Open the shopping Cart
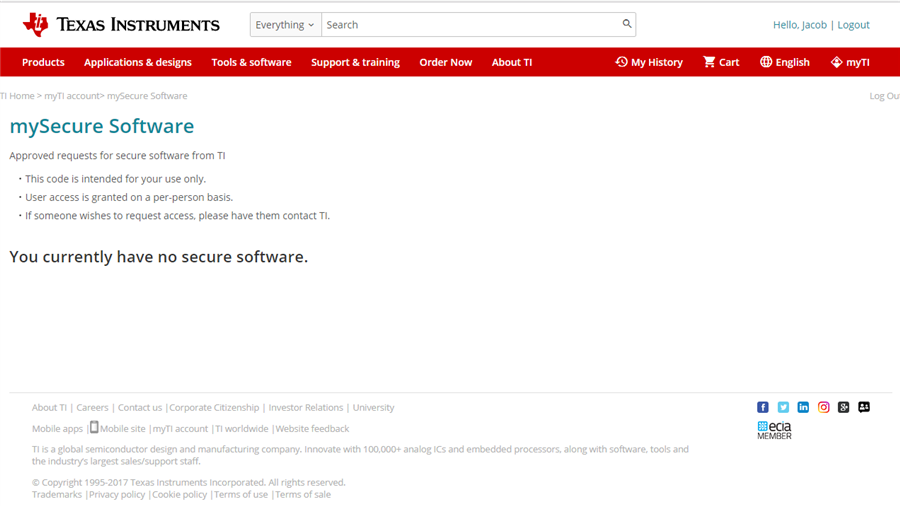 (721, 62)
